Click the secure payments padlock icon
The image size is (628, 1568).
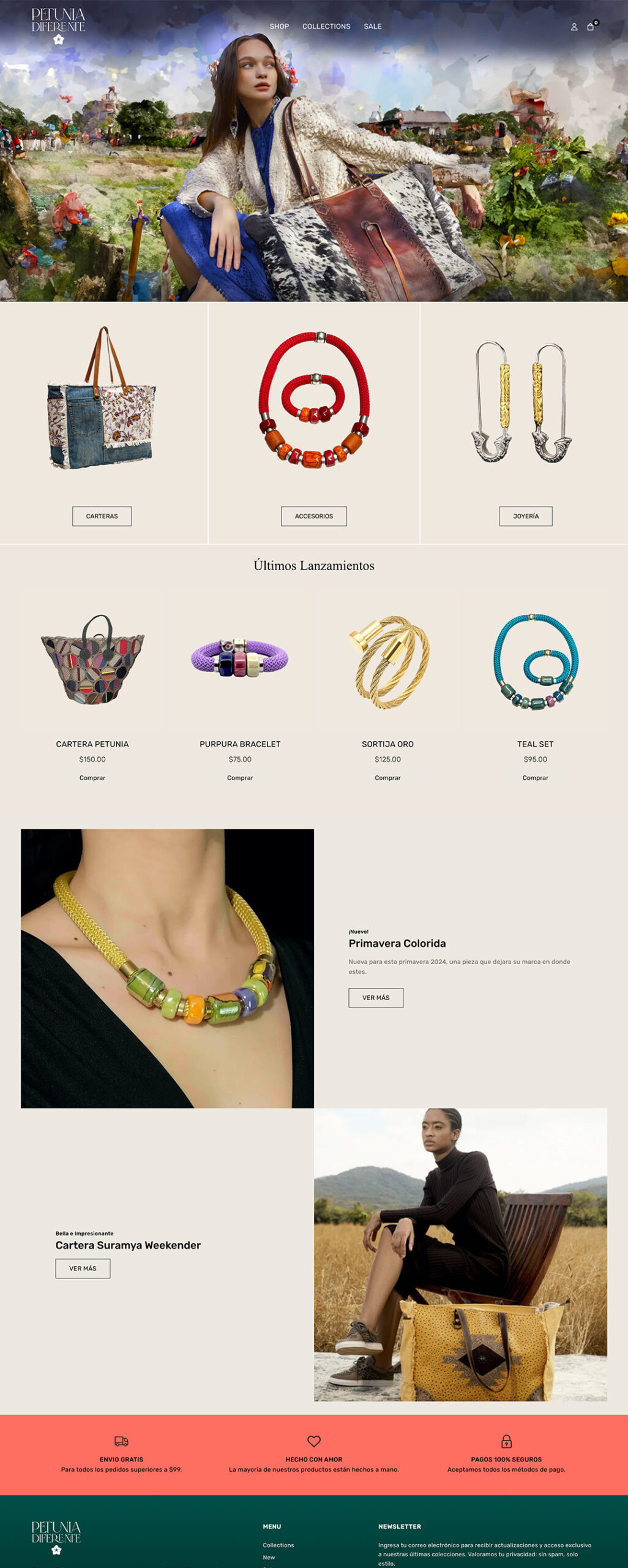506,1441
